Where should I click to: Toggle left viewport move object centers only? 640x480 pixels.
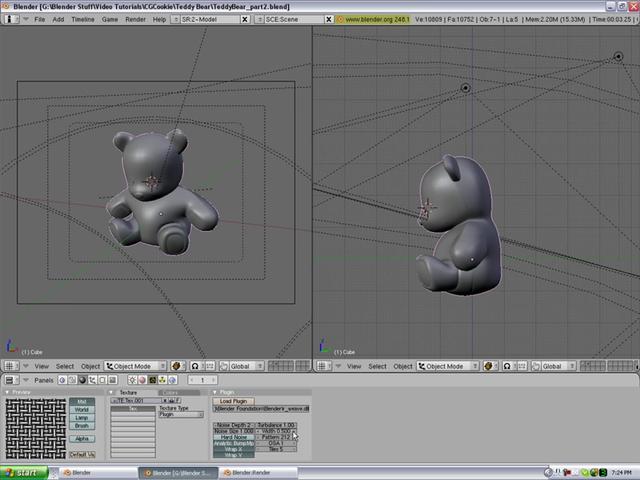(209, 366)
